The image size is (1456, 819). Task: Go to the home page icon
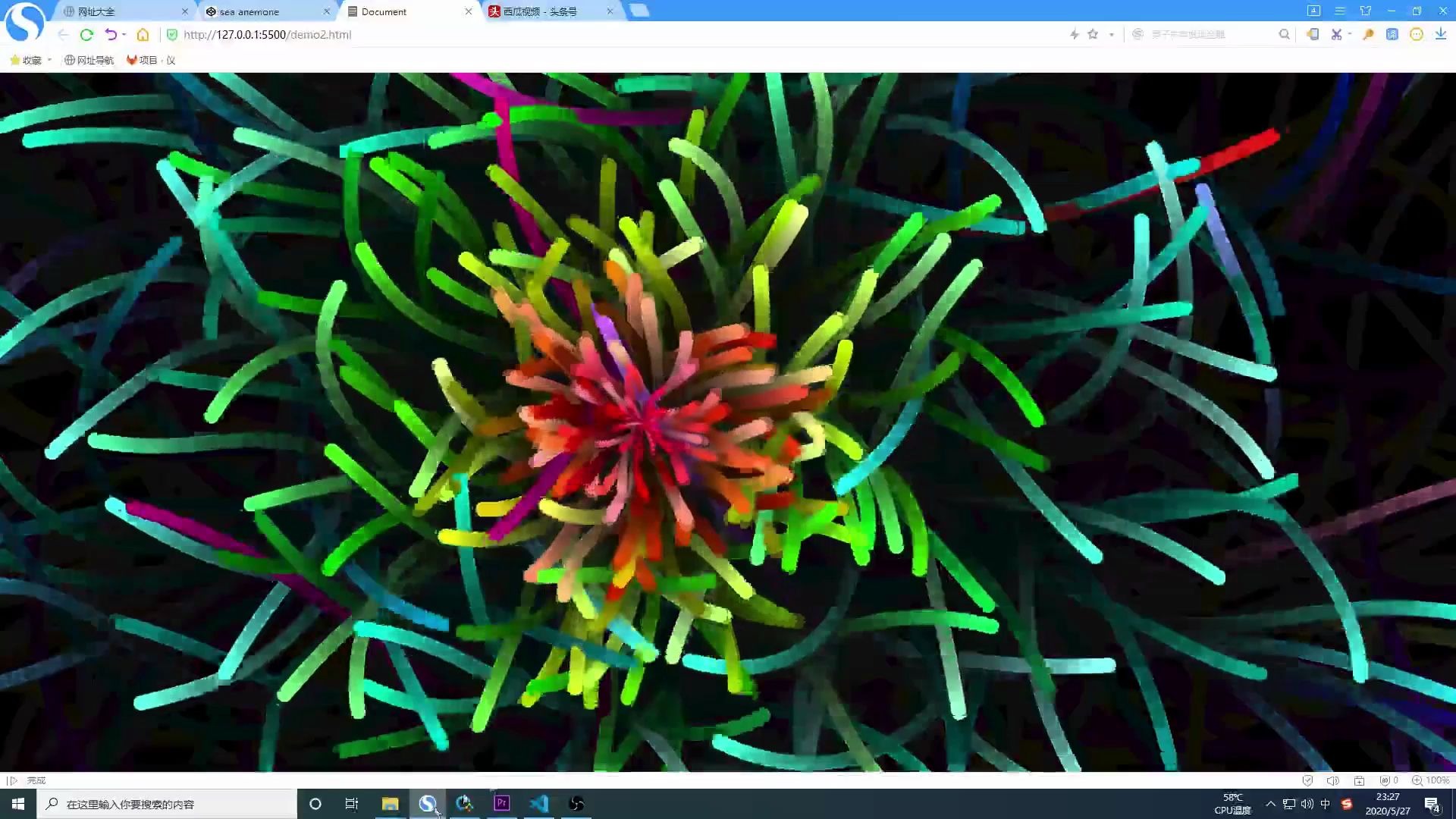tap(143, 35)
